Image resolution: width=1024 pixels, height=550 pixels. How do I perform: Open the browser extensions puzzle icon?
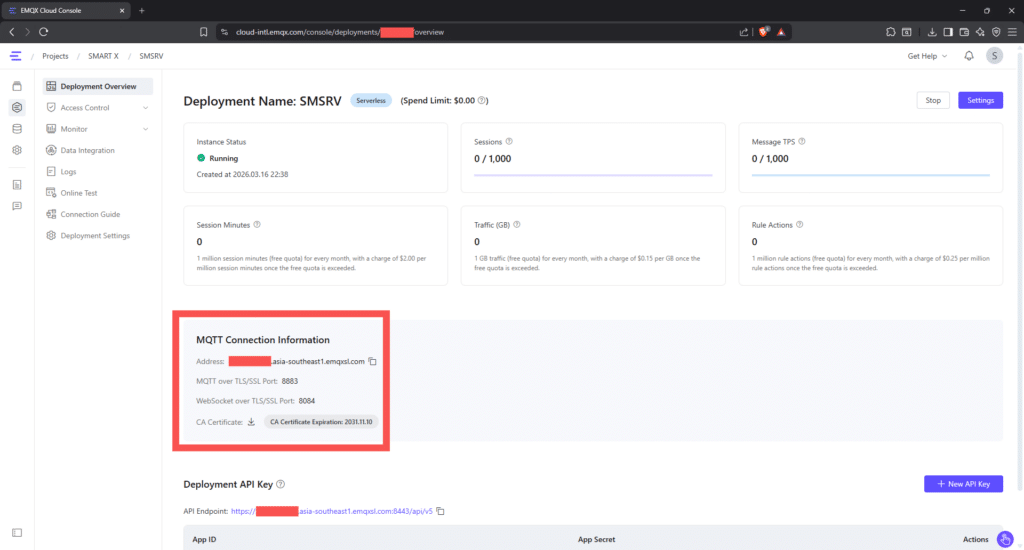coord(891,32)
